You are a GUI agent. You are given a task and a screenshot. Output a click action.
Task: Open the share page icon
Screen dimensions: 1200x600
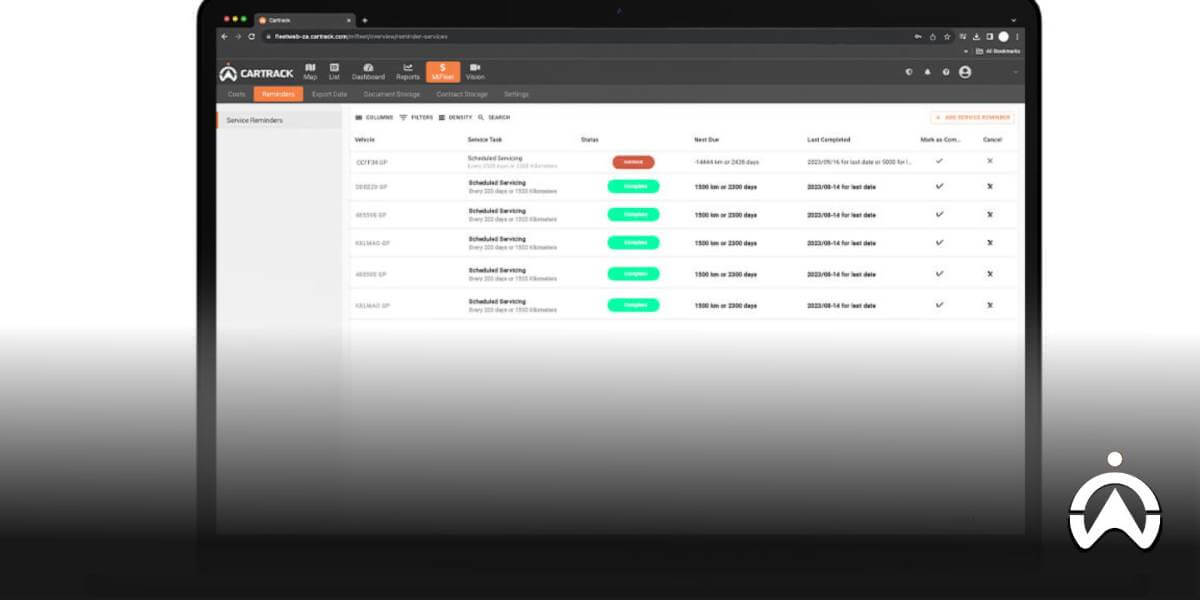(932, 36)
